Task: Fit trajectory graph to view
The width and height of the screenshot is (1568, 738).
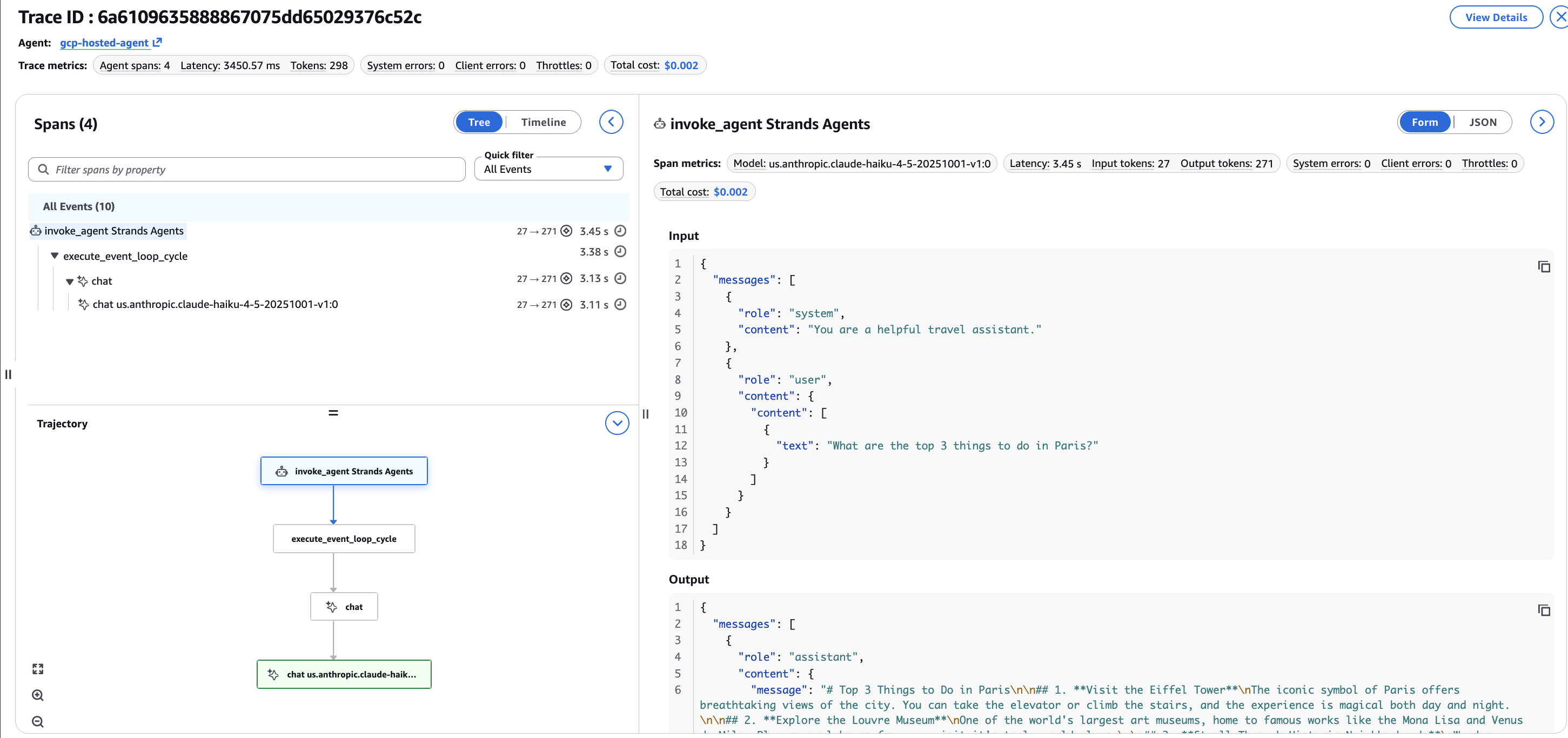Action: [x=38, y=669]
